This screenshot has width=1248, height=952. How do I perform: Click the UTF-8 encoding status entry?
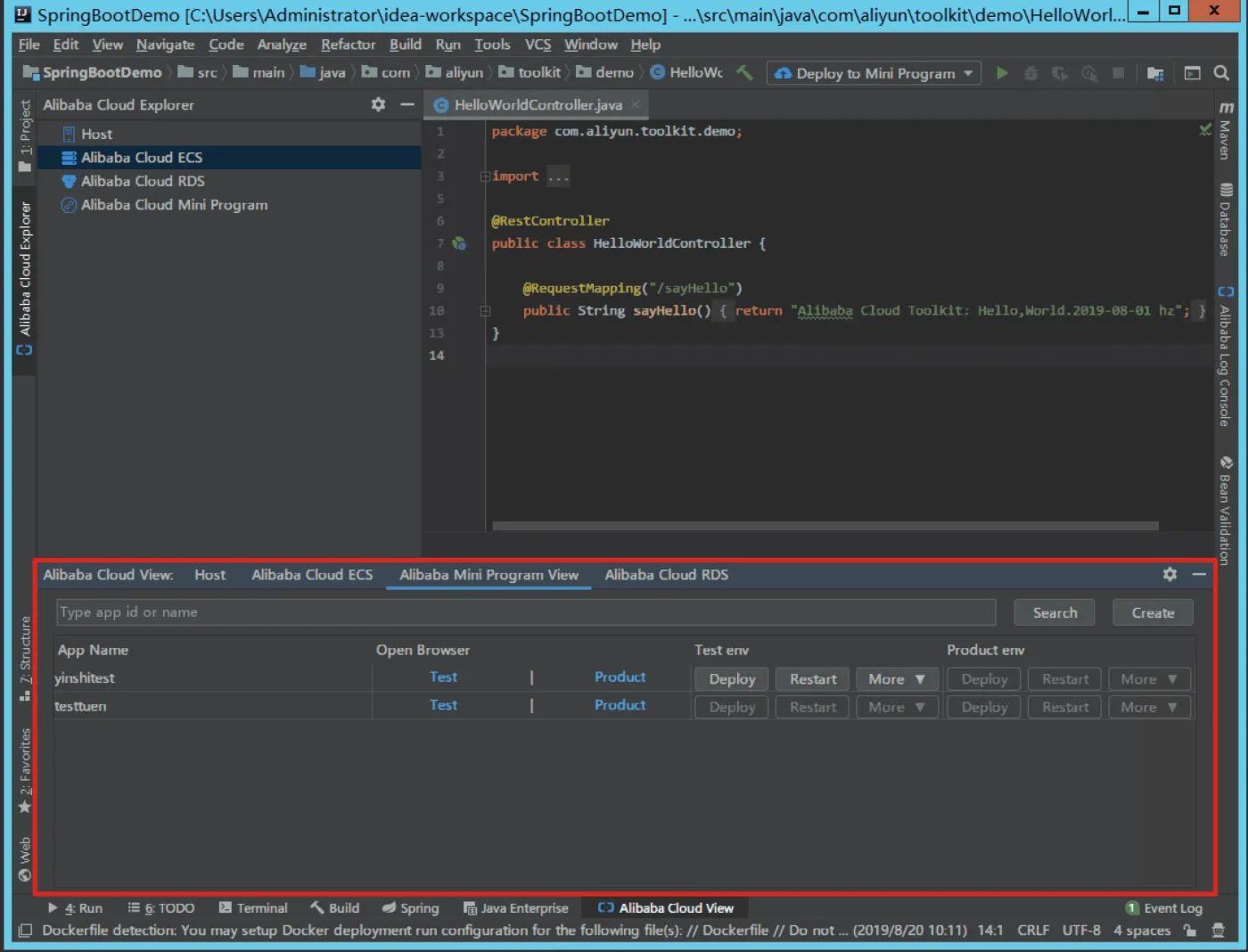coord(1081,930)
